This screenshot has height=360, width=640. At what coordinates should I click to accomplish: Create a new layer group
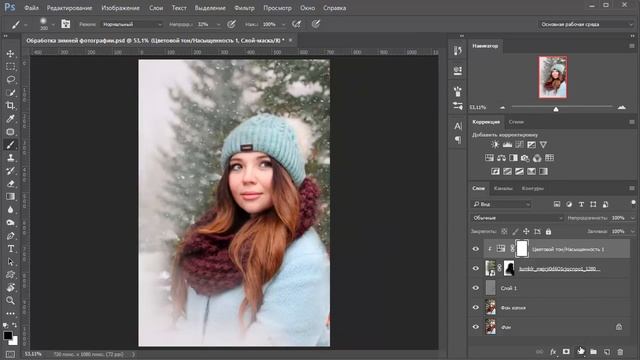click(x=593, y=351)
